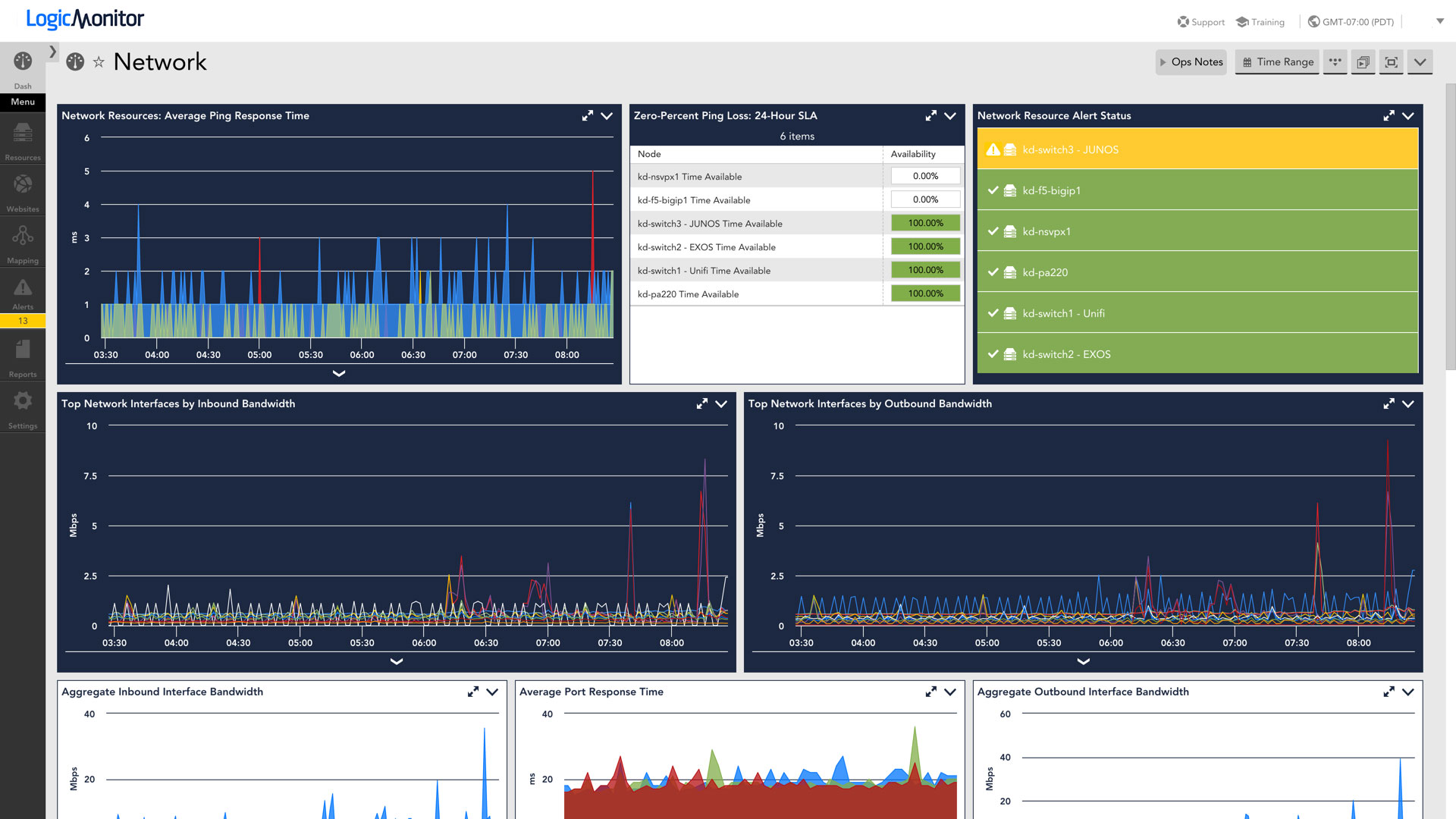Expand the Outbound Bandwidth top interfaces widget
This screenshot has height=819, width=1456.
(x=1389, y=404)
